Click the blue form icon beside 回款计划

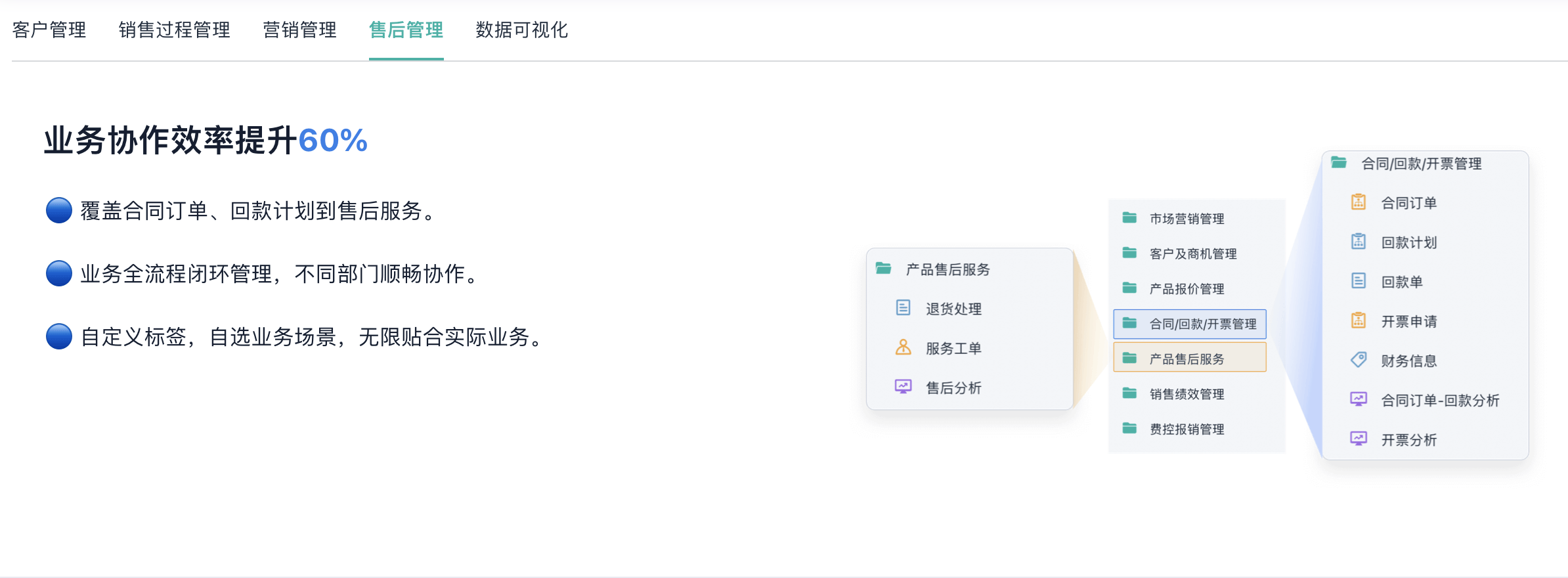pos(1359,241)
